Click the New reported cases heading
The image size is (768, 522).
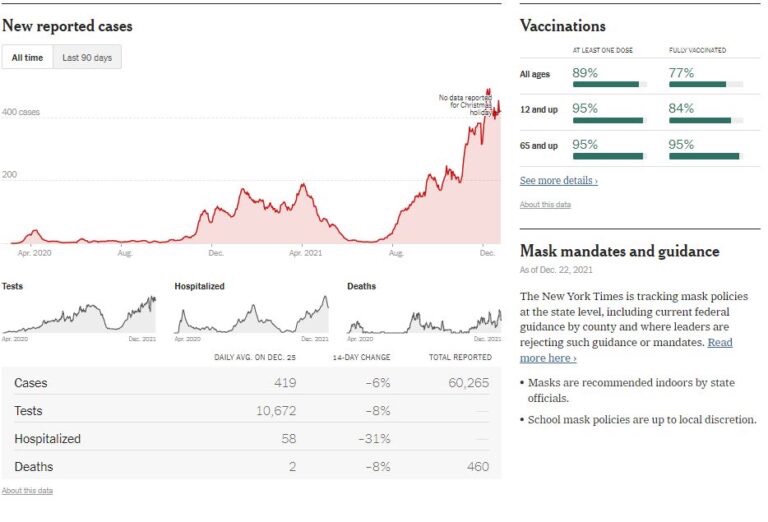[x=67, y=26]
